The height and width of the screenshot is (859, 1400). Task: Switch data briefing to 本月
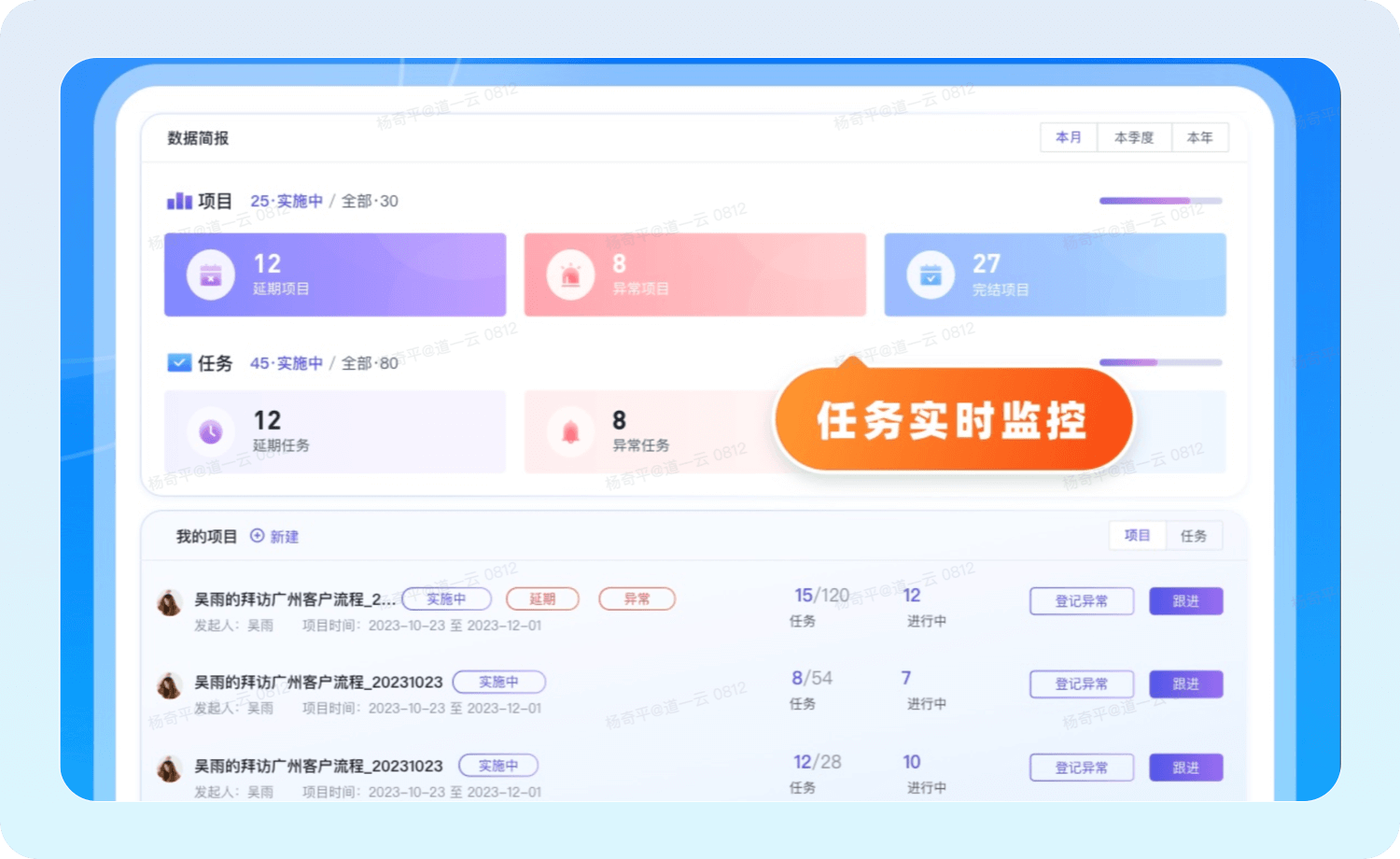pyautogui.click(x=1069, y=137)
